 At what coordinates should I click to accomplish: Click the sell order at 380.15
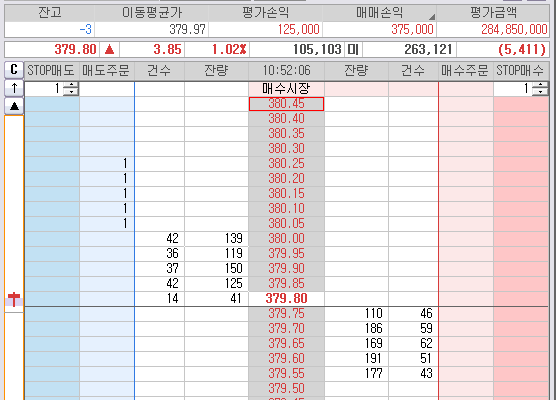pos(107,194)
